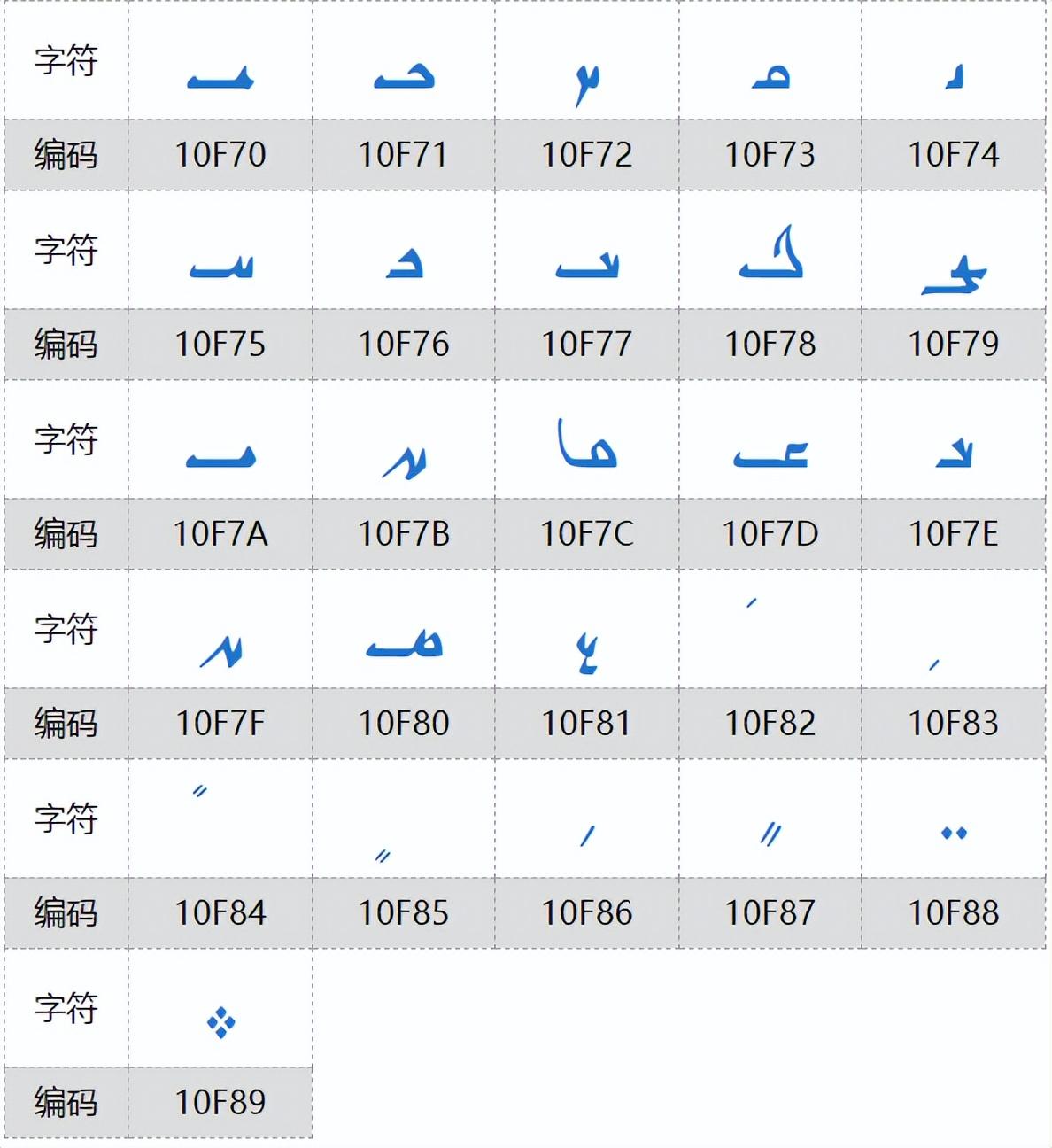Click the glyph shown above 10F78
This screenshot has width=1052, height=1148.
[770, 254]
